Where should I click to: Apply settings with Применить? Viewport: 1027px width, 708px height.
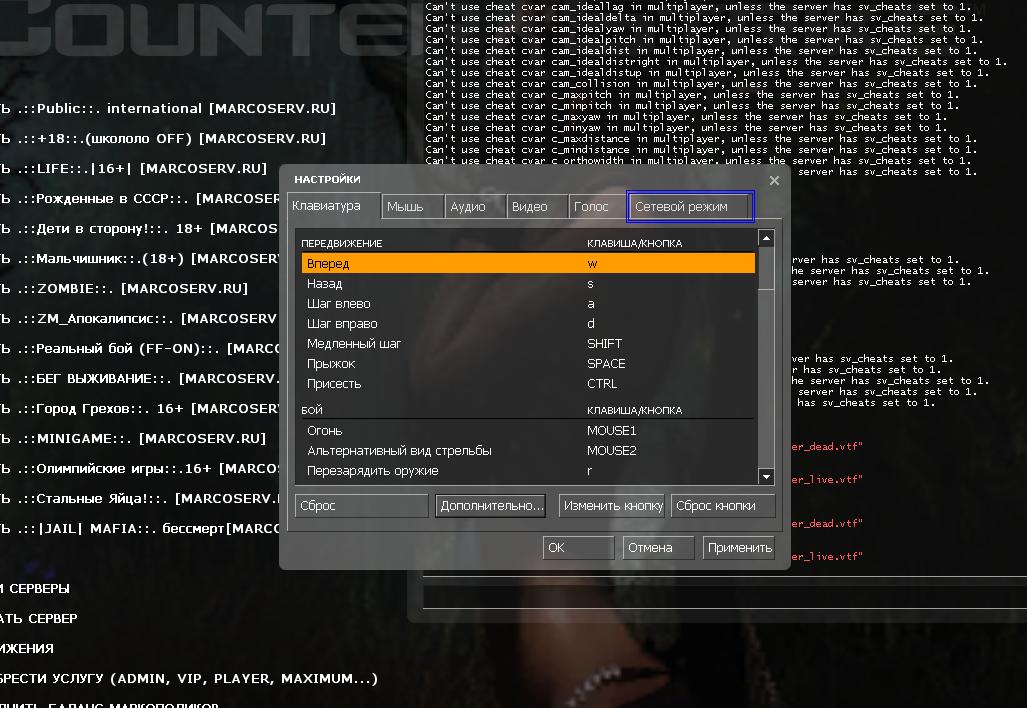(x=739, y=548)
